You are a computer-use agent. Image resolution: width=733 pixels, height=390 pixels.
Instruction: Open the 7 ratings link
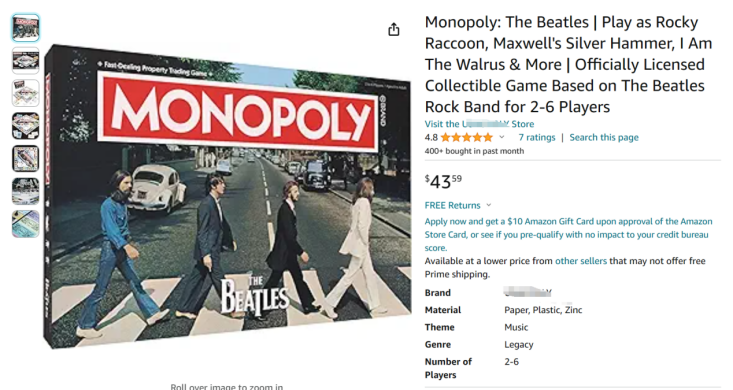point(537,137)
